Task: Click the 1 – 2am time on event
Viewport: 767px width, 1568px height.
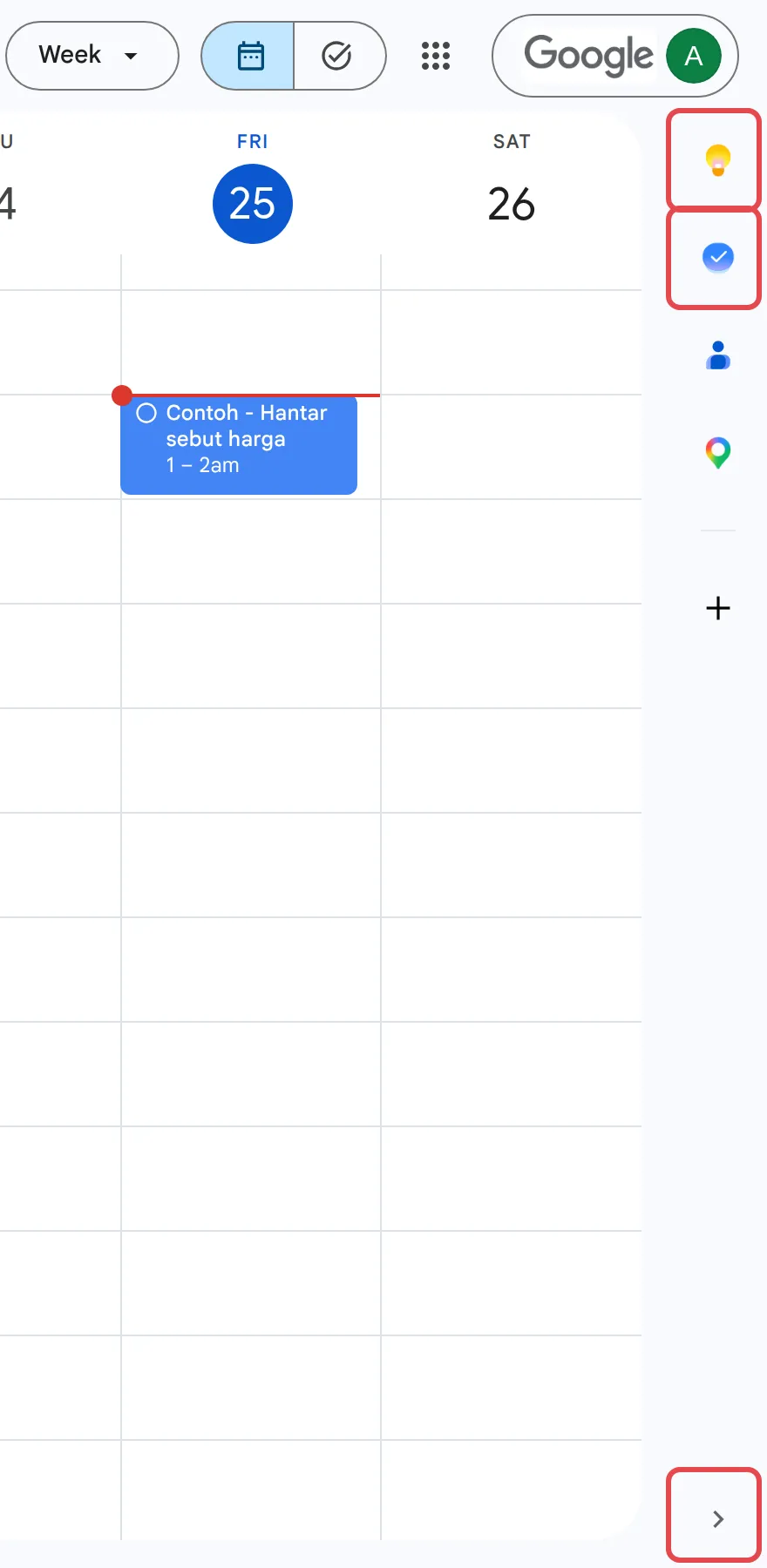Action: click(x=202, y=465)
